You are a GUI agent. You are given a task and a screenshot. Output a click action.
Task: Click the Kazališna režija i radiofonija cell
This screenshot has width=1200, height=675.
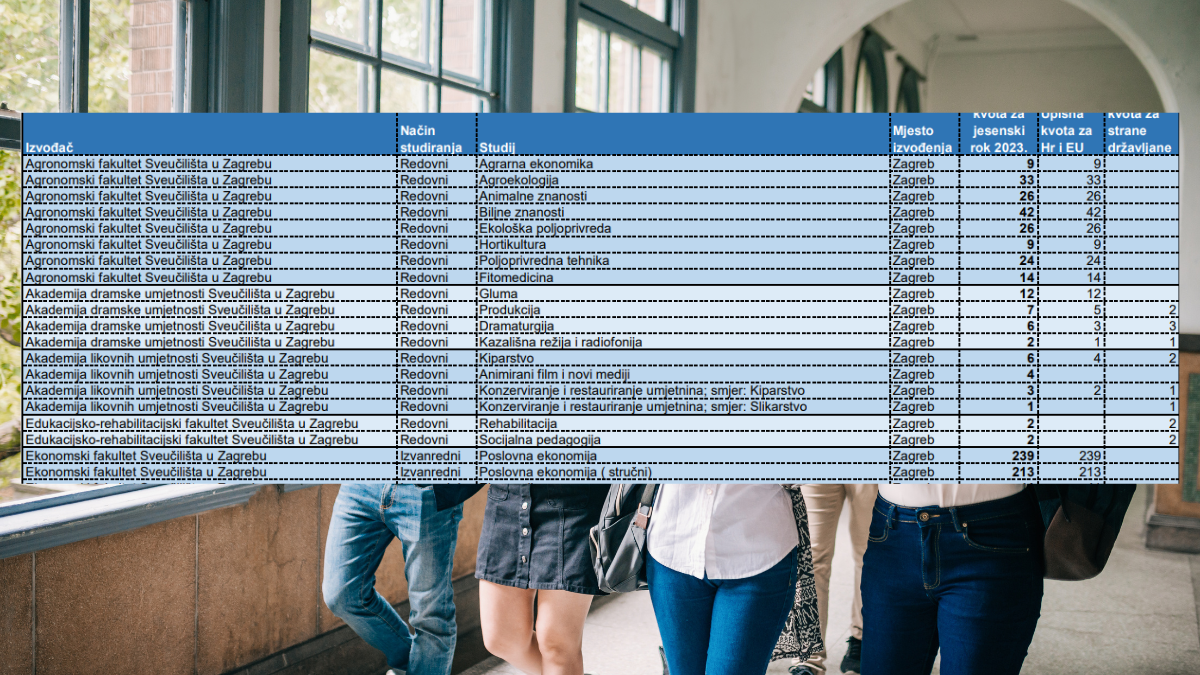pos(683,342)
